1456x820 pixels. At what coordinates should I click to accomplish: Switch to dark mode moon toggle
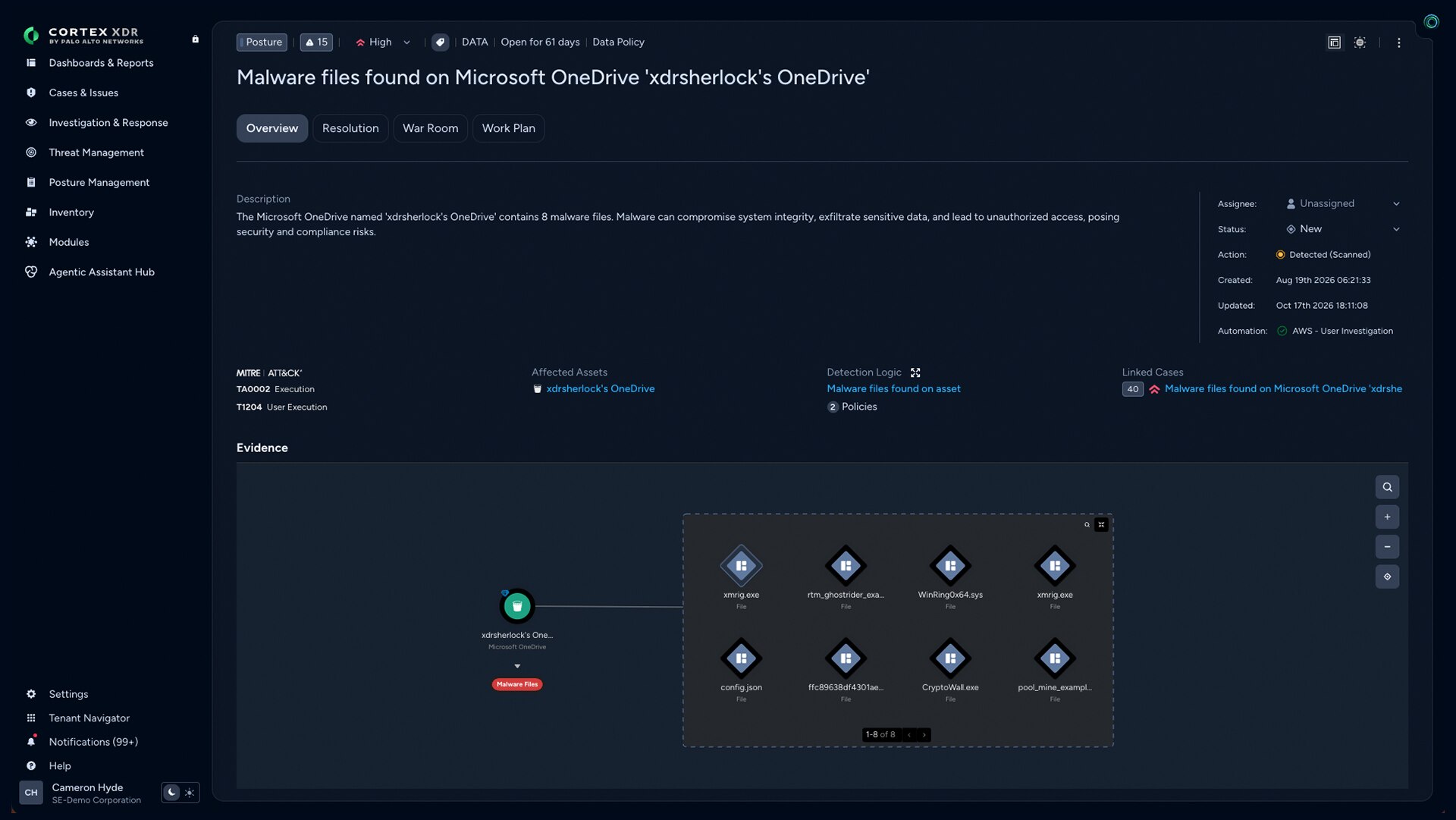[171, 792]
